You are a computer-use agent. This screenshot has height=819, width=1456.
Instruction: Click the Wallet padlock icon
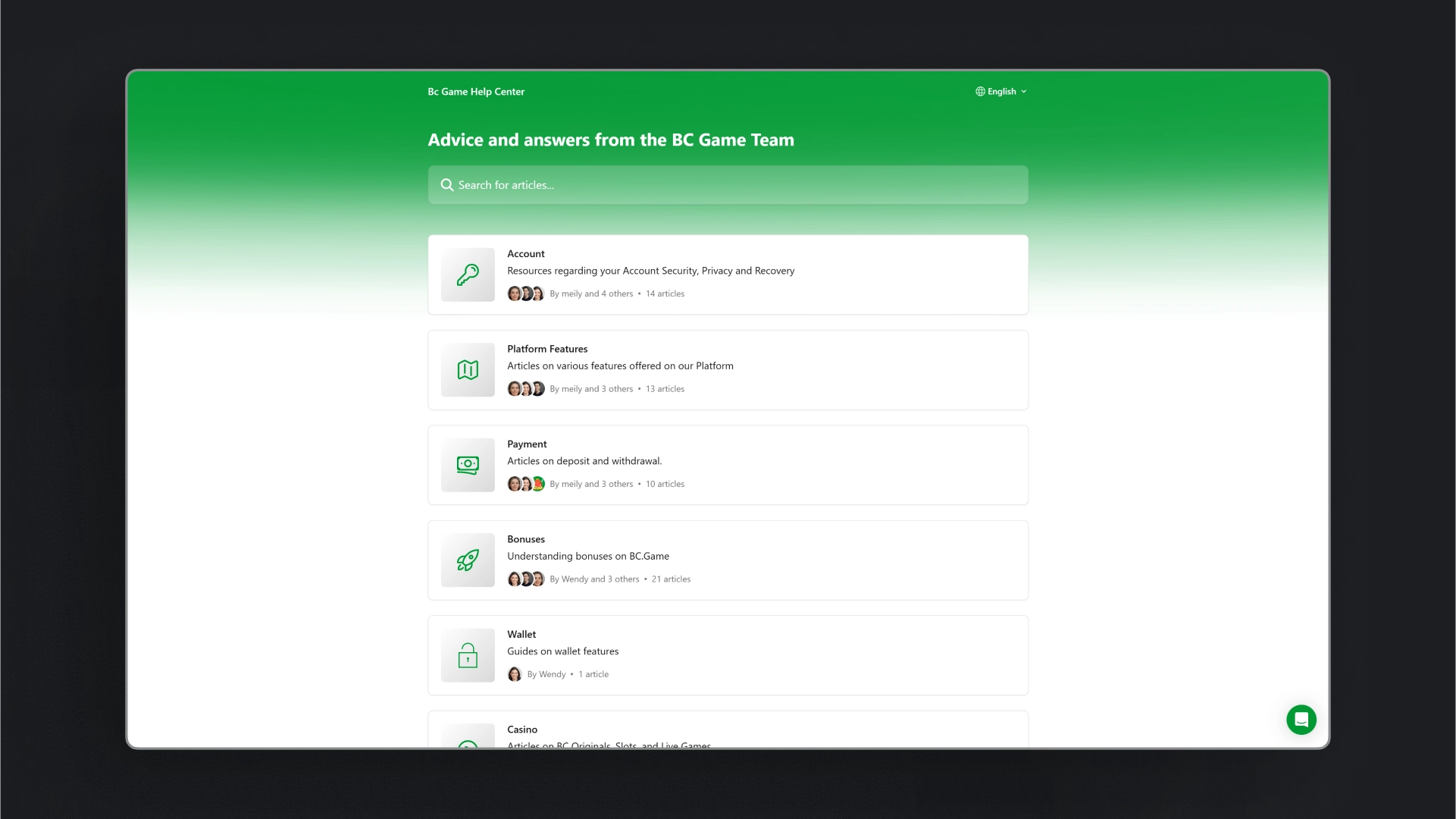click(x=468, y=655)
